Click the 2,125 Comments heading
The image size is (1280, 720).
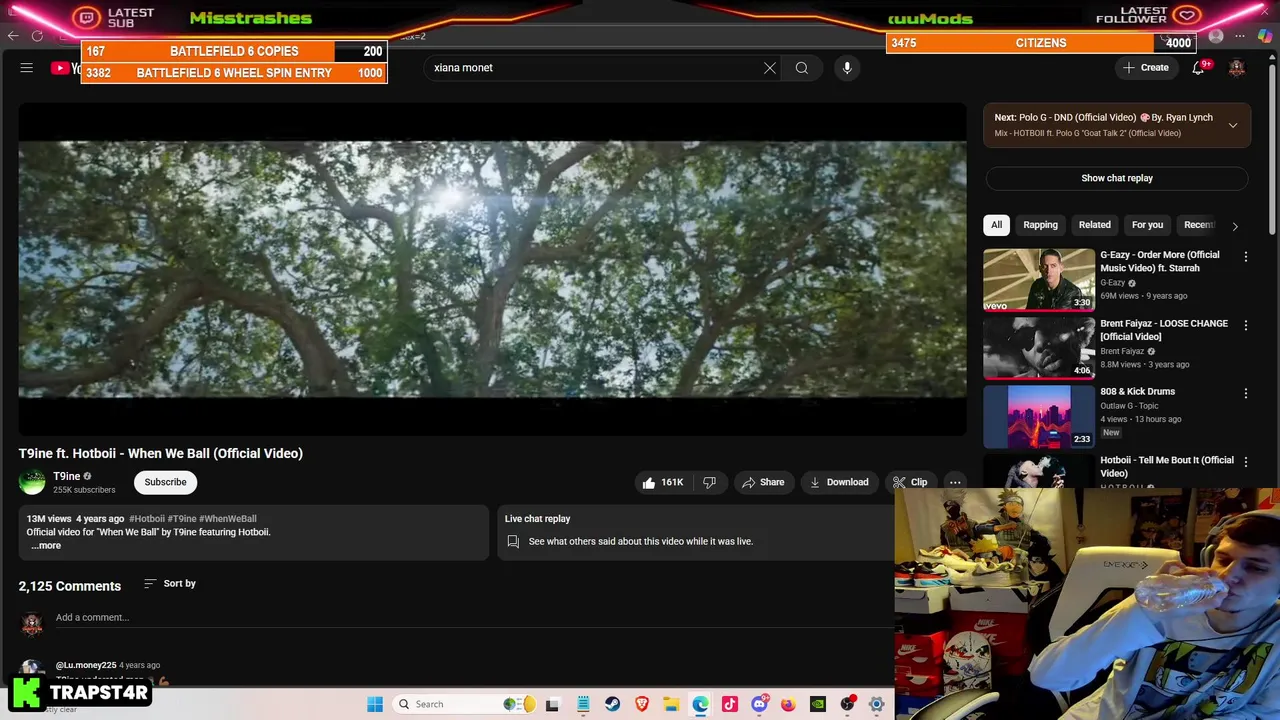(x=69, y=586)
